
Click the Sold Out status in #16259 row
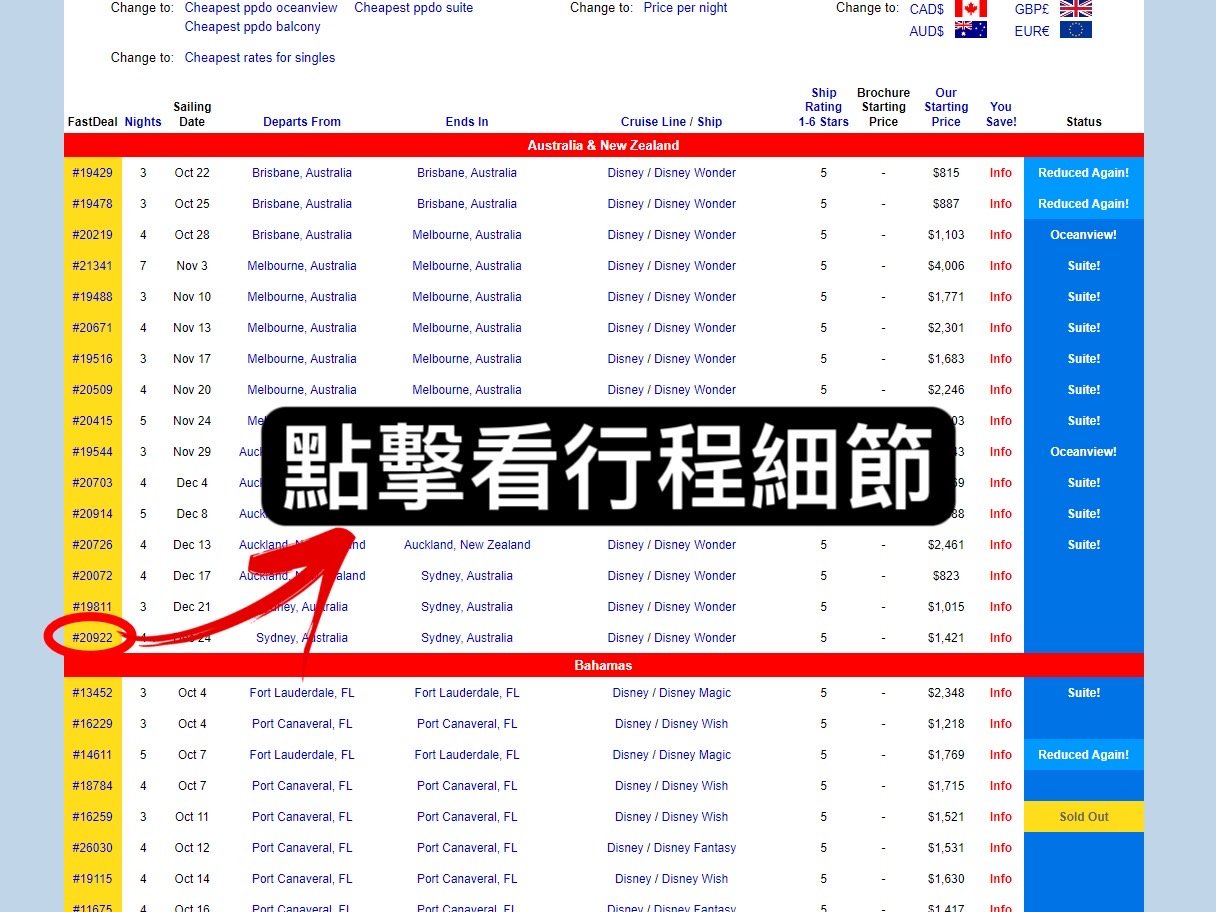coord(1084,817)
